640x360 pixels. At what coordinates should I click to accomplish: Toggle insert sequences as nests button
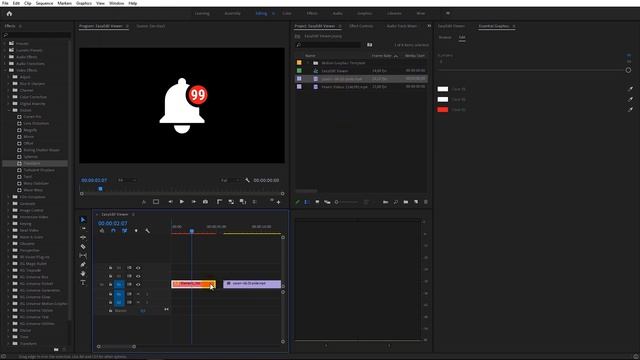(102, 231)
